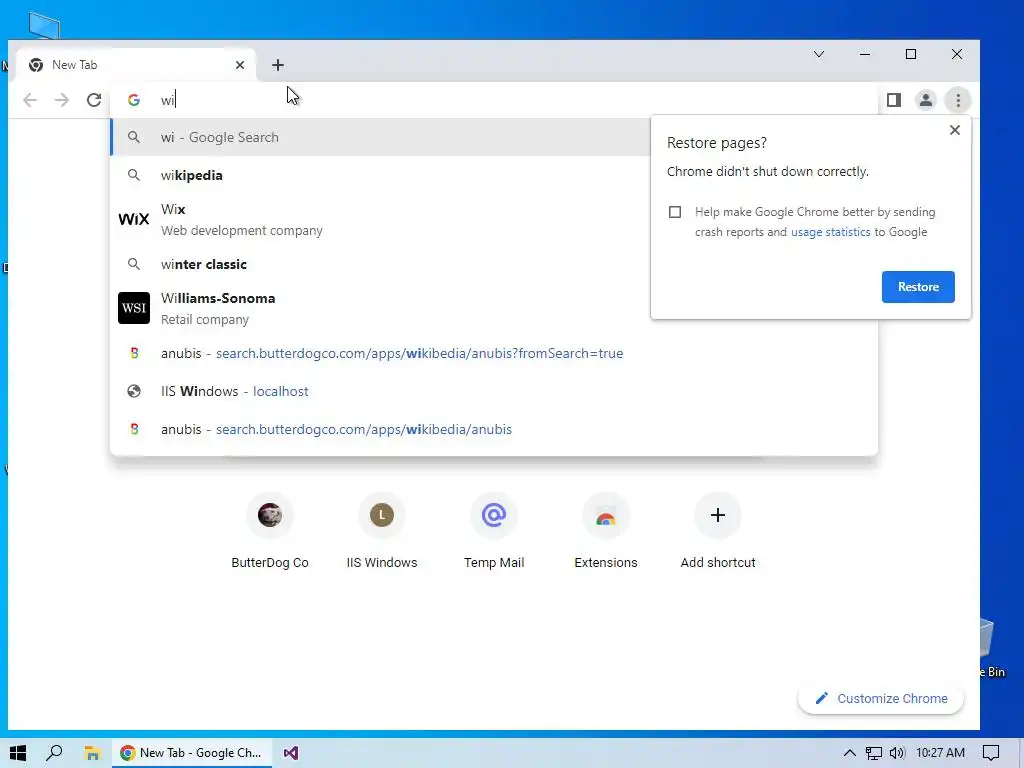Open a new tab with plus button
This screenshot has height=768, width=1024.
coord(278,65)
